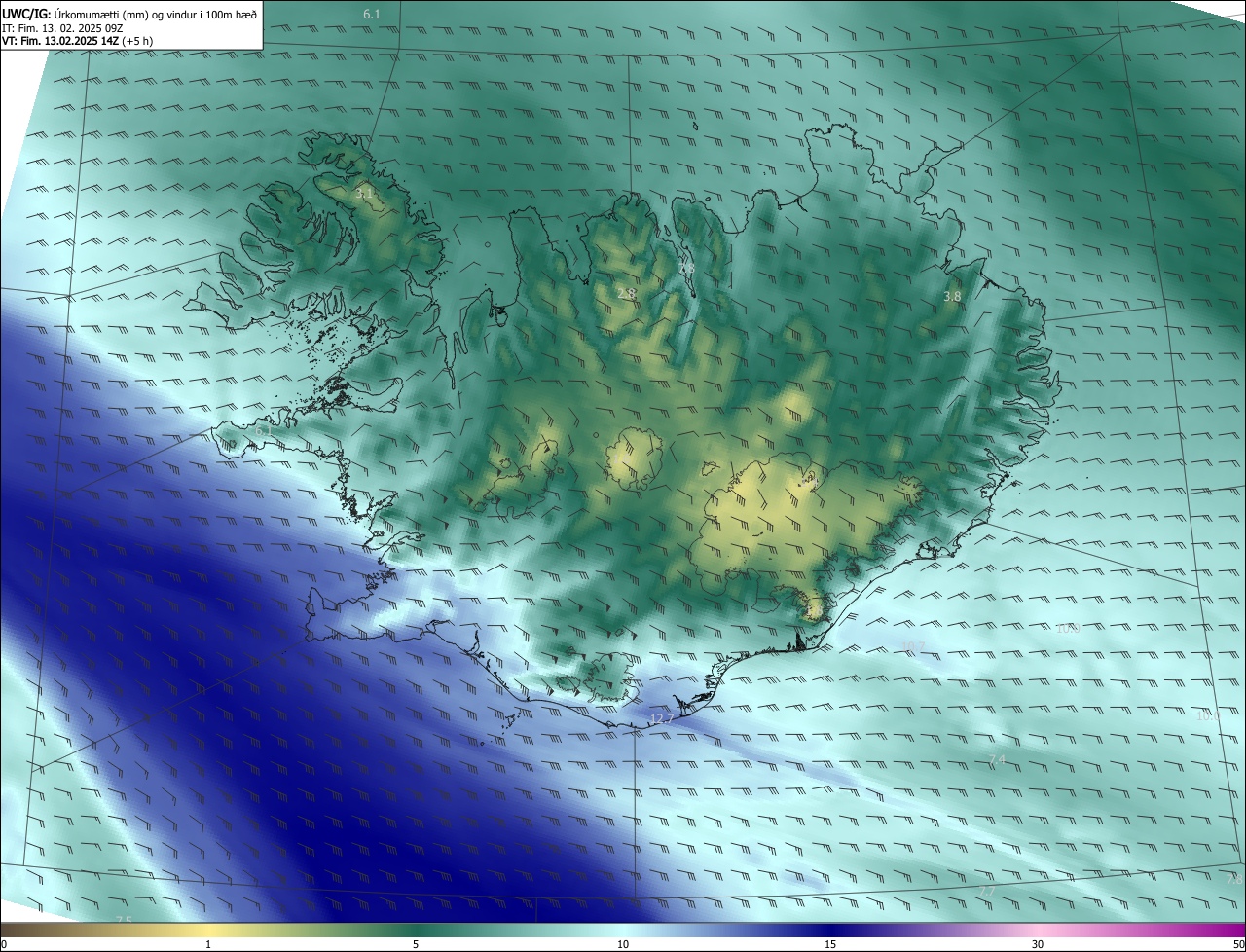Click the 3.1 value label on the Westfjords

tap(364, 194)
